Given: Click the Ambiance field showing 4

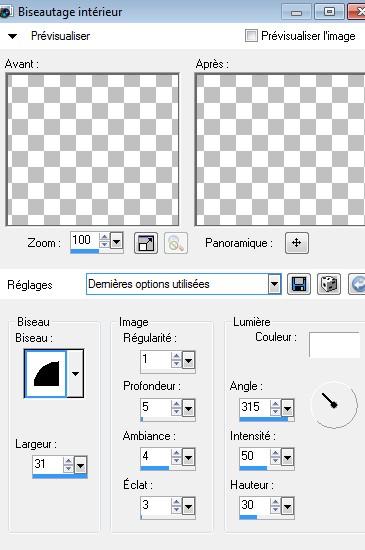Looking at the screenshot, I should 156,456.
